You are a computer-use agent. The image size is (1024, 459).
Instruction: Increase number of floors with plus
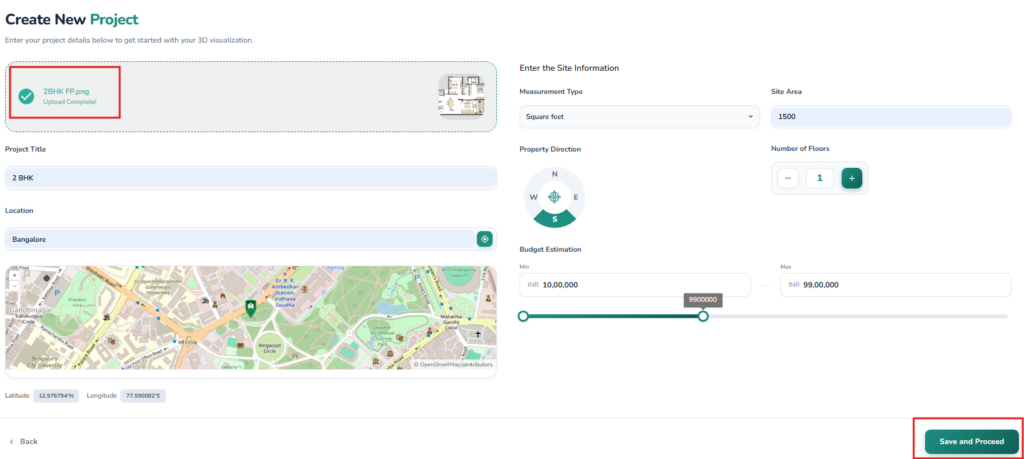[851, 178]
